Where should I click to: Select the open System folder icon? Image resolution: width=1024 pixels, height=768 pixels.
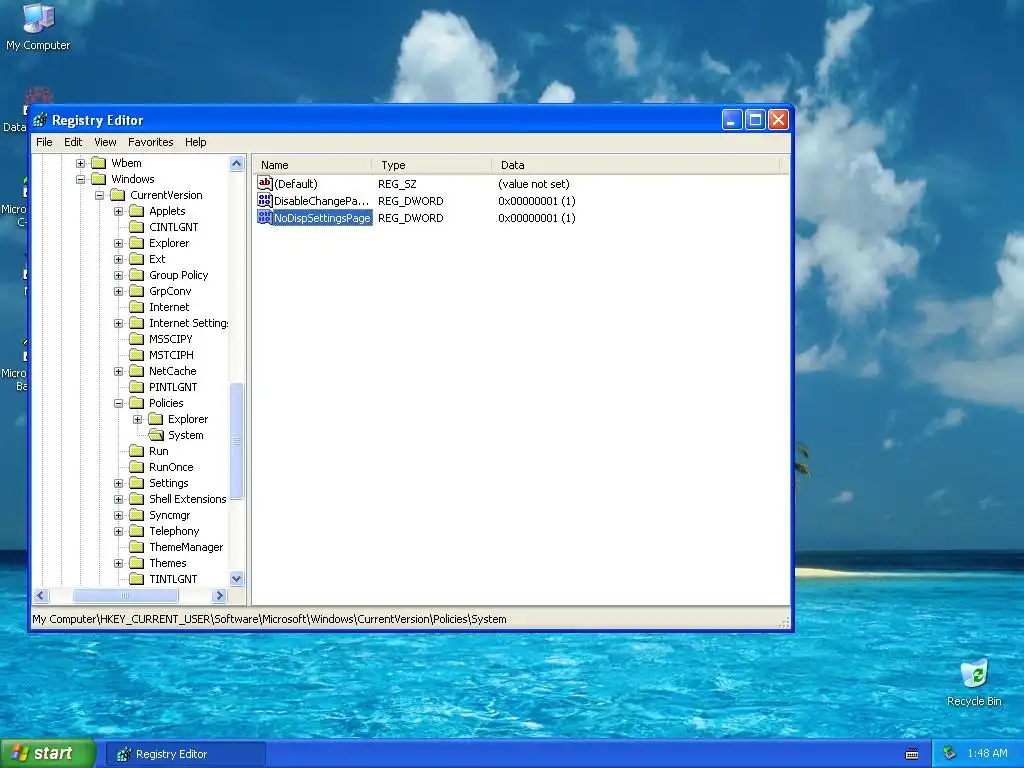[x=156, y=435]
